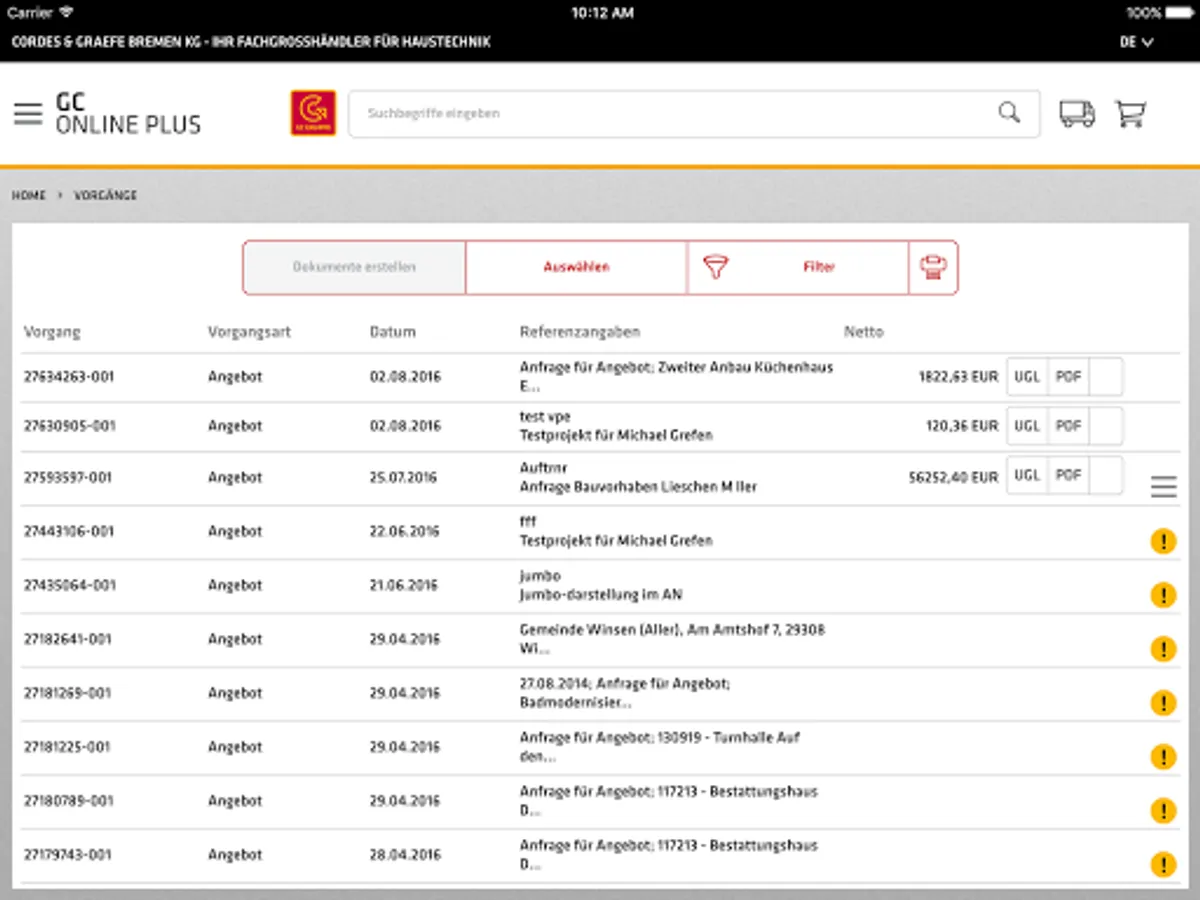Open row menu icon for 27593597-001
This screenshot has height=900, width=1200.
pyautogui.click(x=1163, y=487)
